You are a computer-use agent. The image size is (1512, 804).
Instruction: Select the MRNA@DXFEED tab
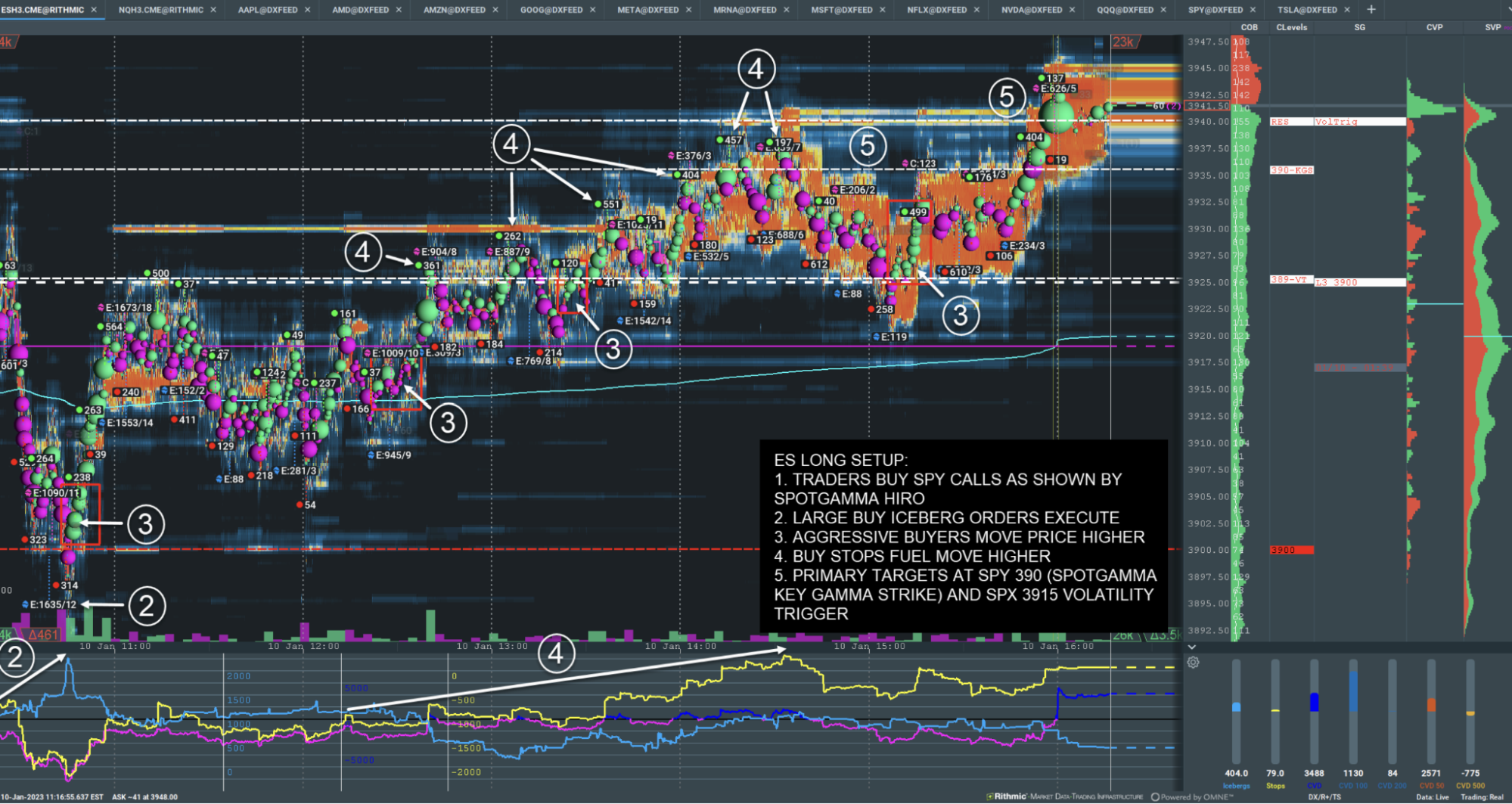pos(745,10)
